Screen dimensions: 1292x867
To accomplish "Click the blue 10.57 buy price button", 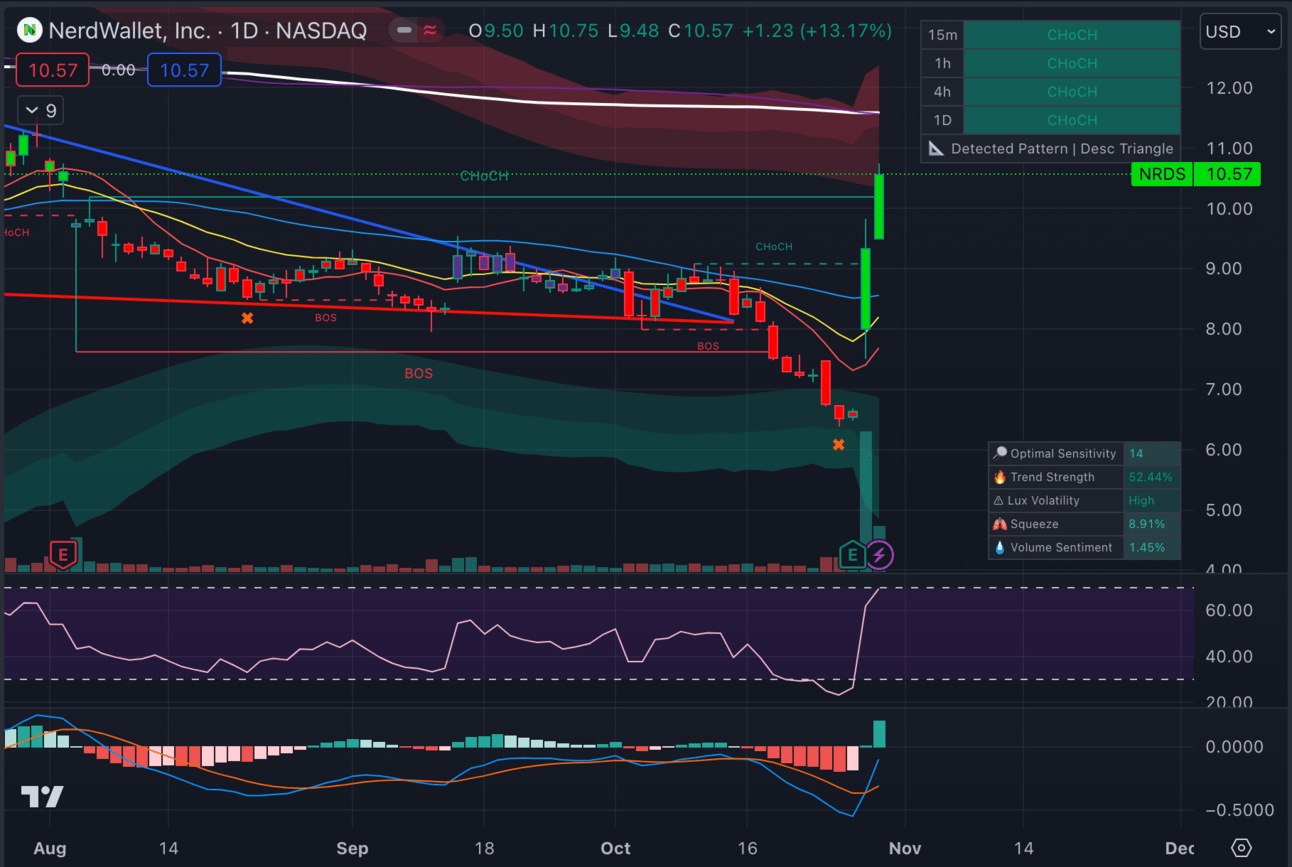I will click(x=184, y=70).
